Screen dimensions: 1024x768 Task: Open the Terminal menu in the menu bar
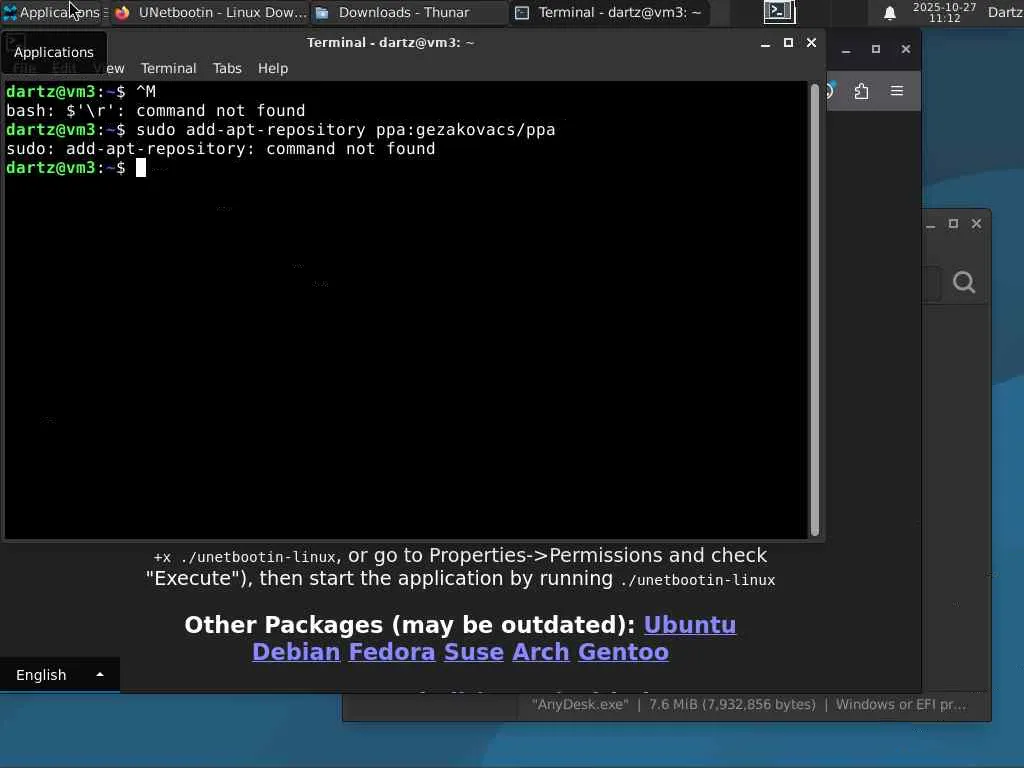click(x=168, y=68)
